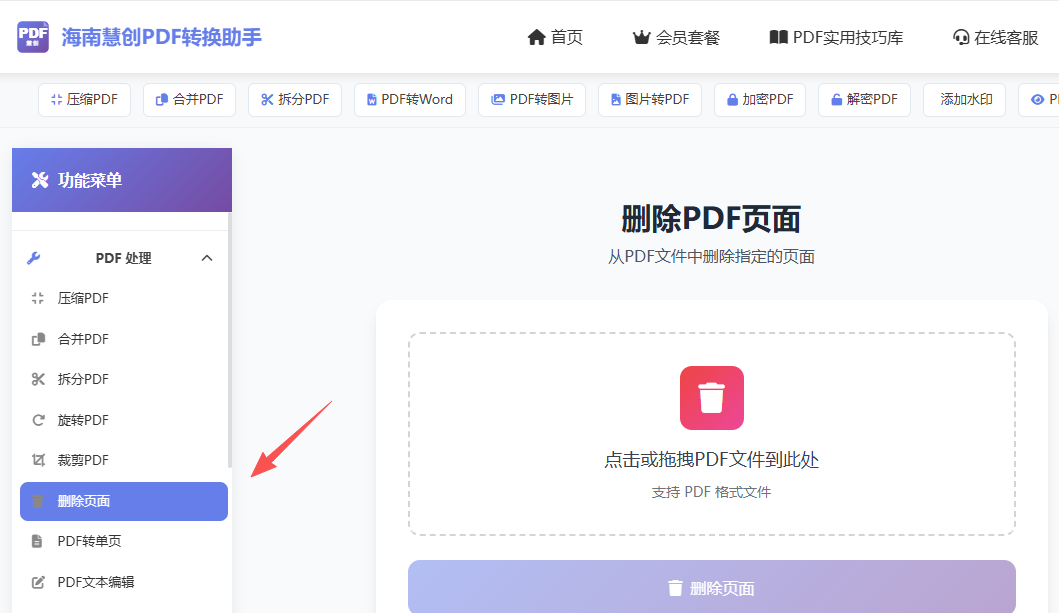
Task: Click the 删除页面 submit button
Action: pos(712,587)
